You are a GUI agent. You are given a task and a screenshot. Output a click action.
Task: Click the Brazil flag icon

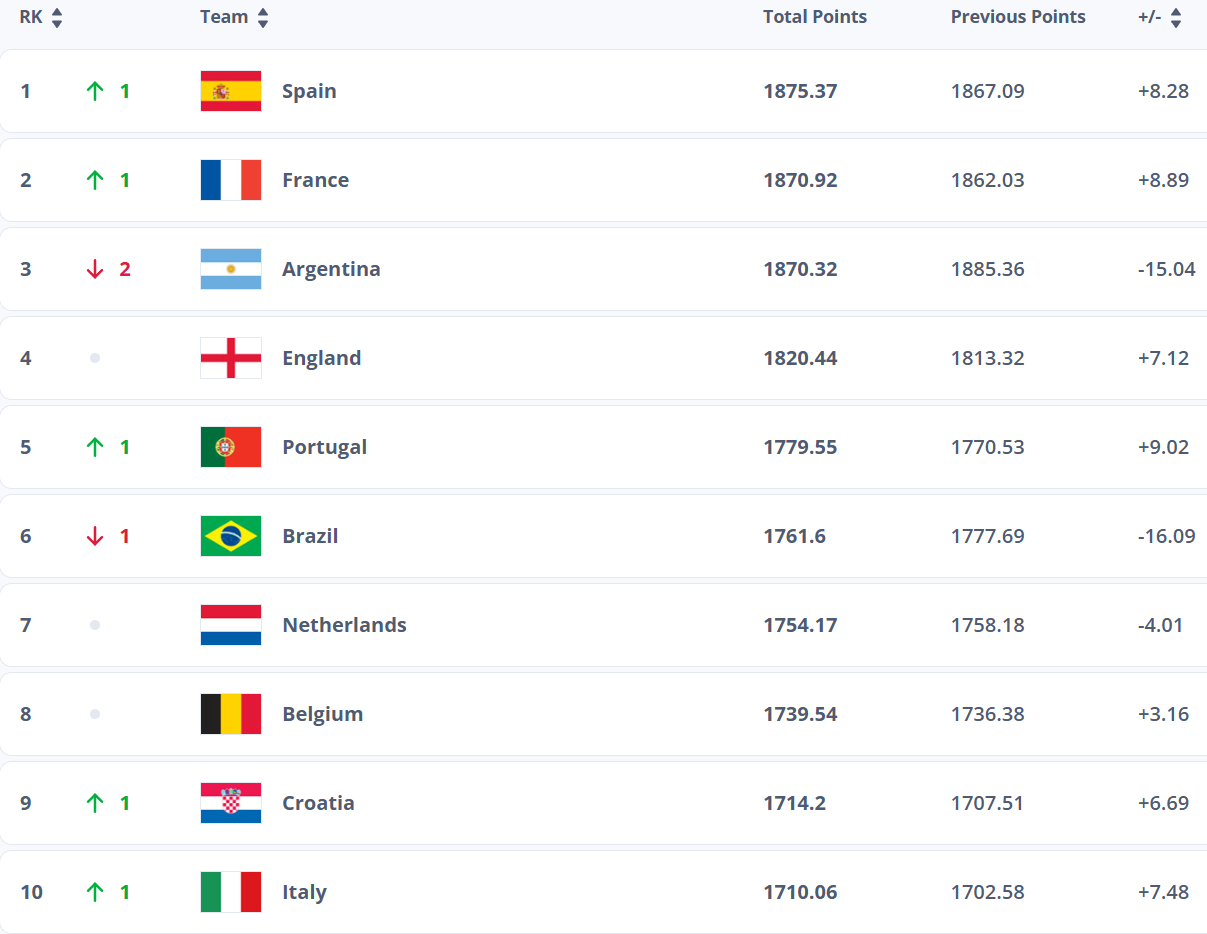(231, 536)
